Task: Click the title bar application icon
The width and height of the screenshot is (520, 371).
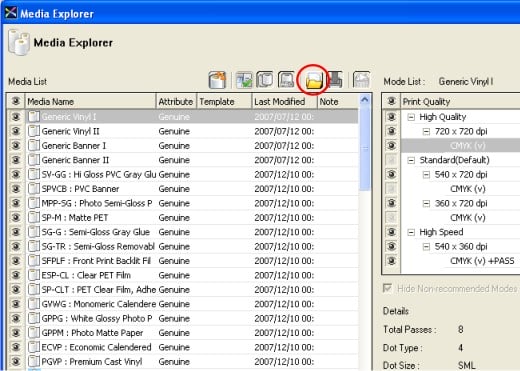Action: tap(11, 13)
